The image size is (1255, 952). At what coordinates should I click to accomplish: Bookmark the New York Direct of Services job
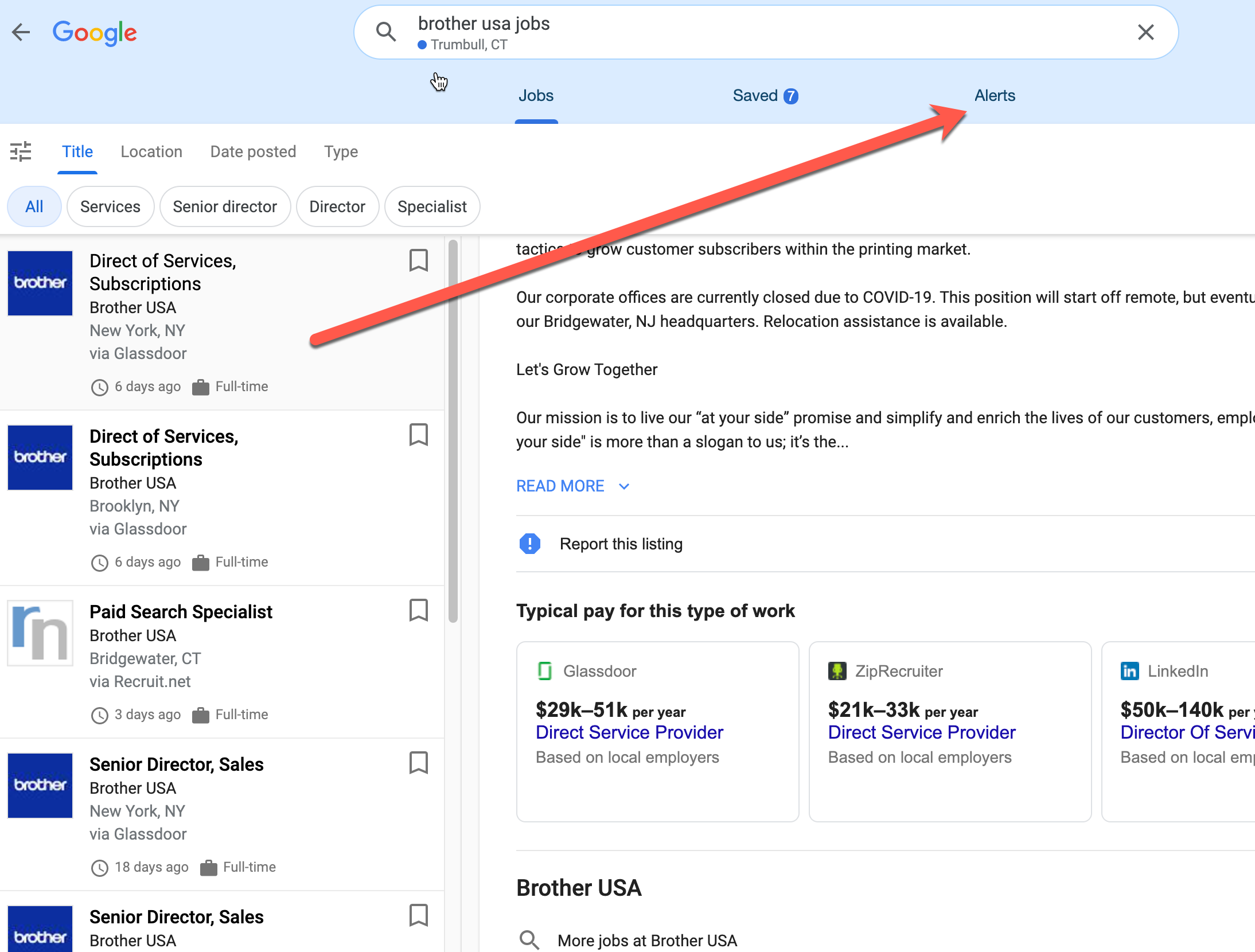419,260
